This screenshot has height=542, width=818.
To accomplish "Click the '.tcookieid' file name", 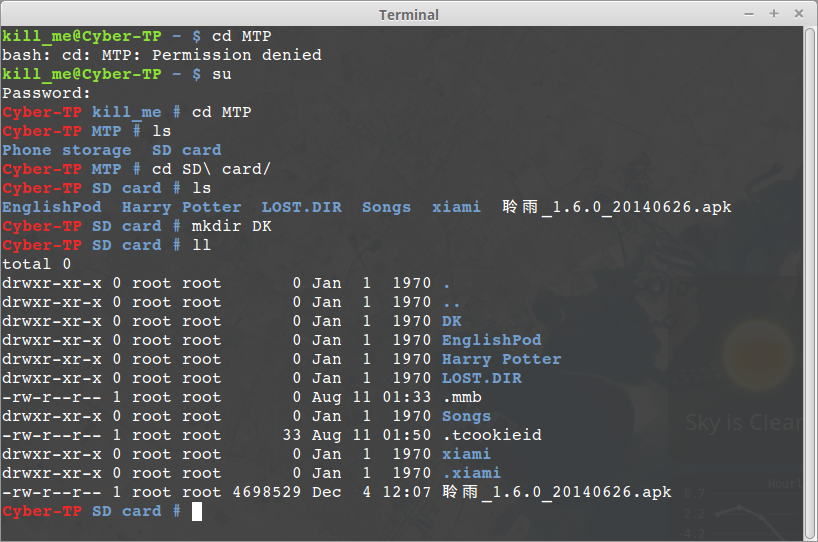I will (492, 435).
